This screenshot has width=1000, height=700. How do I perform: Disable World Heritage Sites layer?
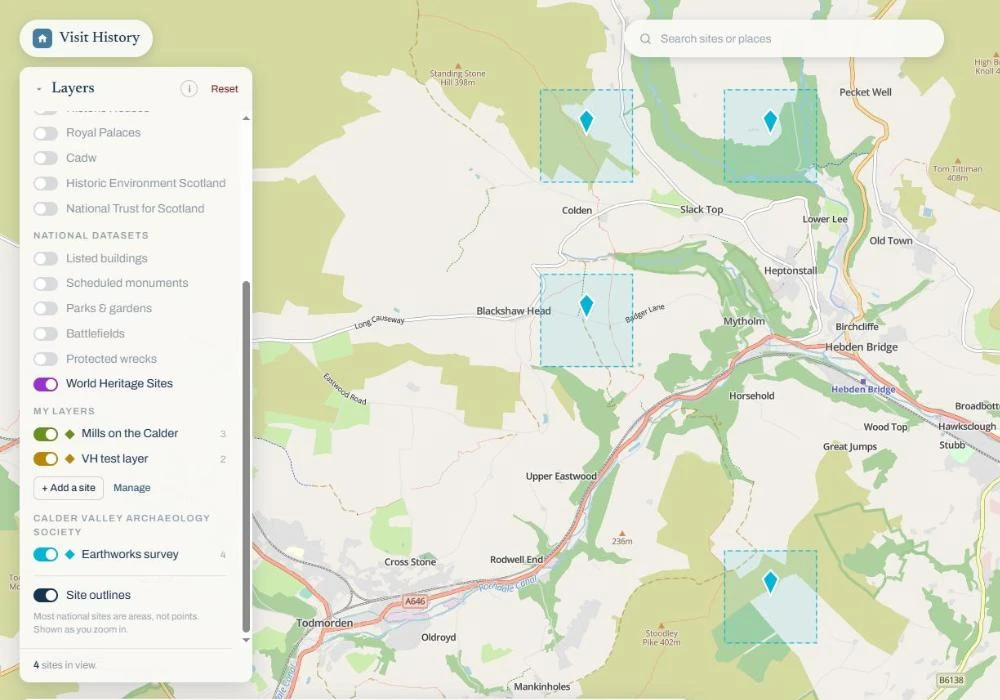point(45,384)
